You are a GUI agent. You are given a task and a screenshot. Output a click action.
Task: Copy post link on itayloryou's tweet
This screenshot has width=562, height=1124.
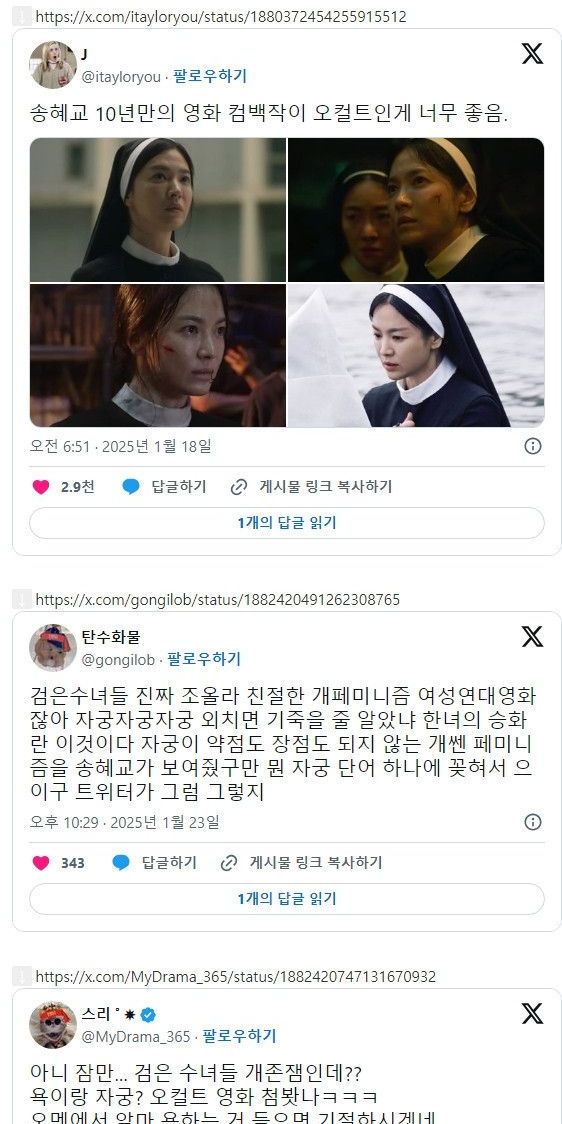[311, 487]
